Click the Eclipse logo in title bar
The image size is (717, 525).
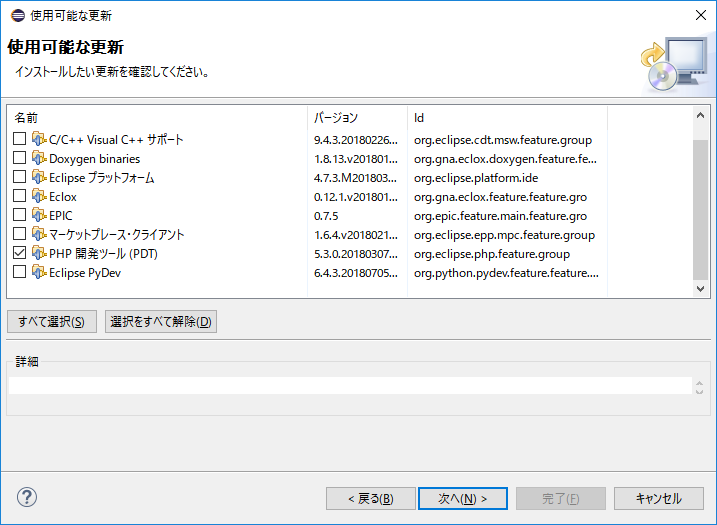tap(17, 16)
